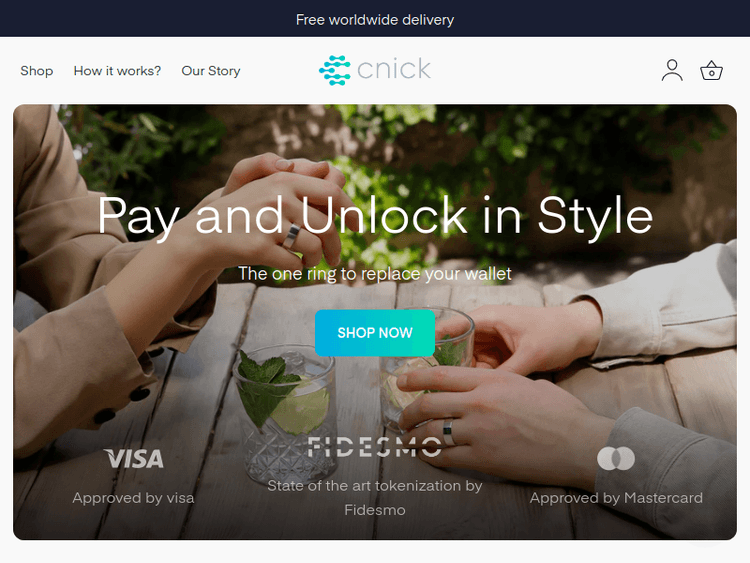Click the cnick logo
Screen dimensions: 750x563
(375, 70)
